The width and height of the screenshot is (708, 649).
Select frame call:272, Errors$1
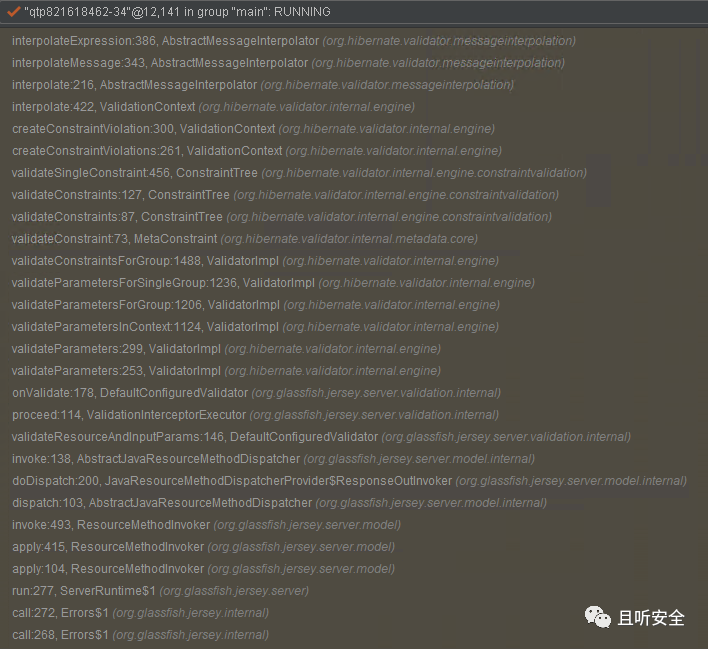(140, 613)
